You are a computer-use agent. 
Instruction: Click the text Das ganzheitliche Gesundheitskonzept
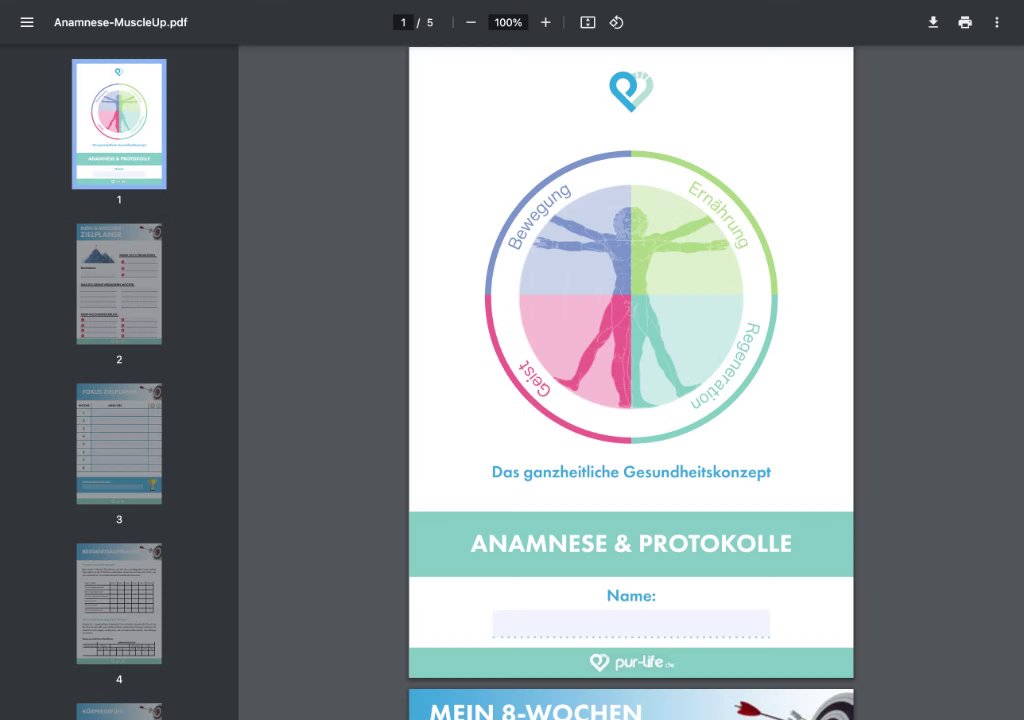(631, 472)
